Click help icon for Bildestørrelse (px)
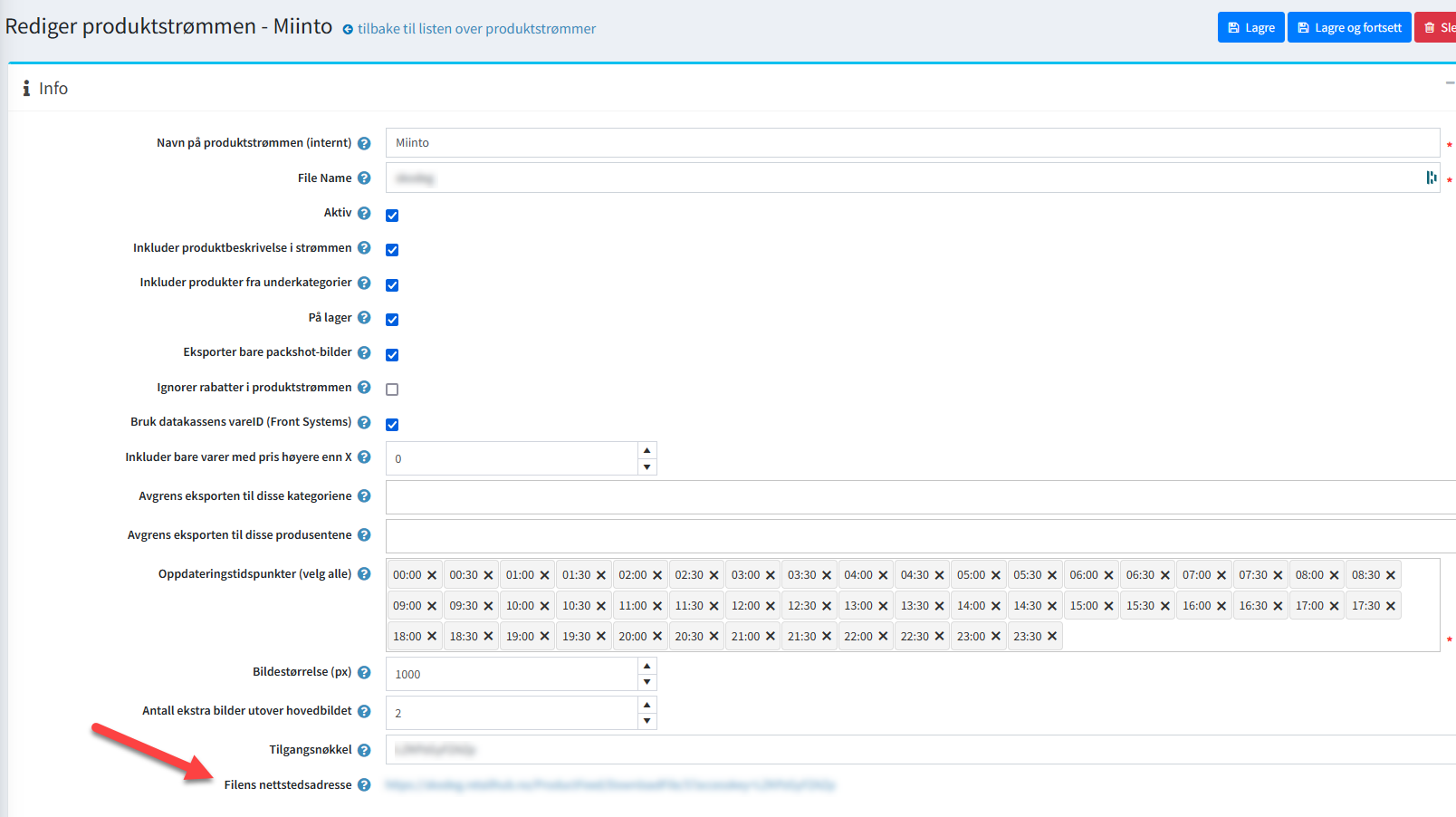 pyautogui.click(x=364, y=672)
